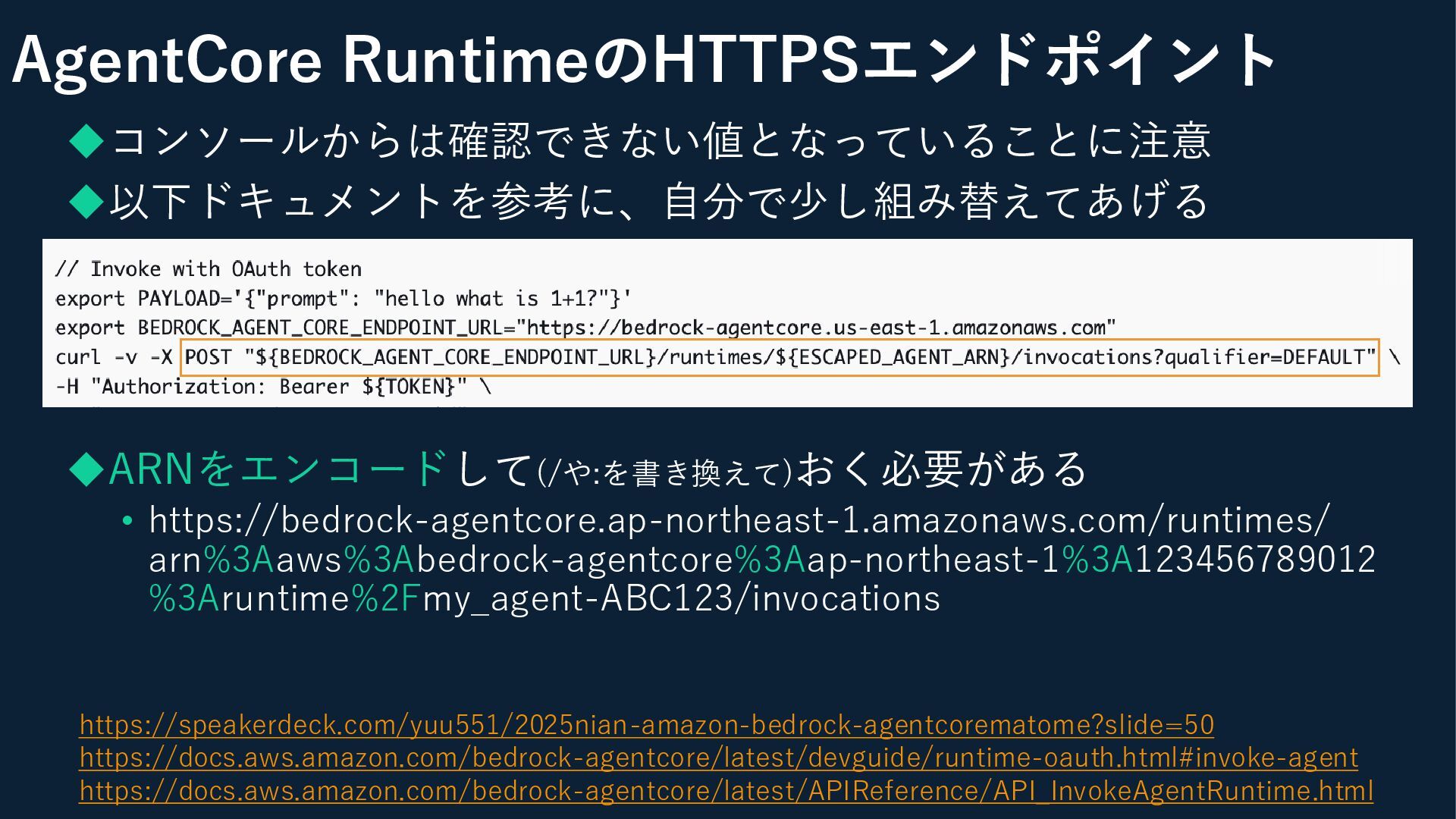
Task: Click the green diamond bullet before 以下ドキュメント
Action: 86,202
